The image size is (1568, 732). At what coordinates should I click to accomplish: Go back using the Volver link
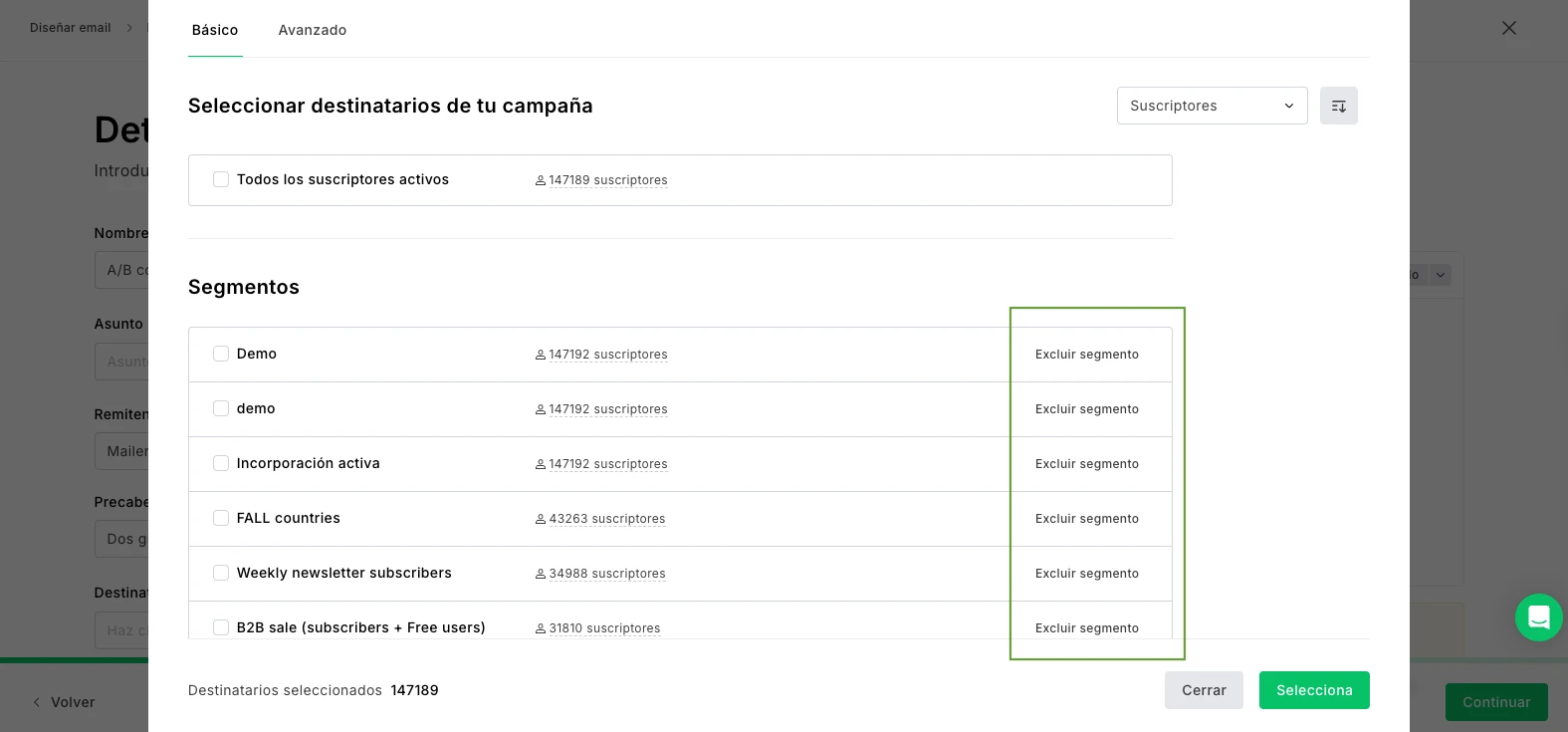tap(64, 702)
